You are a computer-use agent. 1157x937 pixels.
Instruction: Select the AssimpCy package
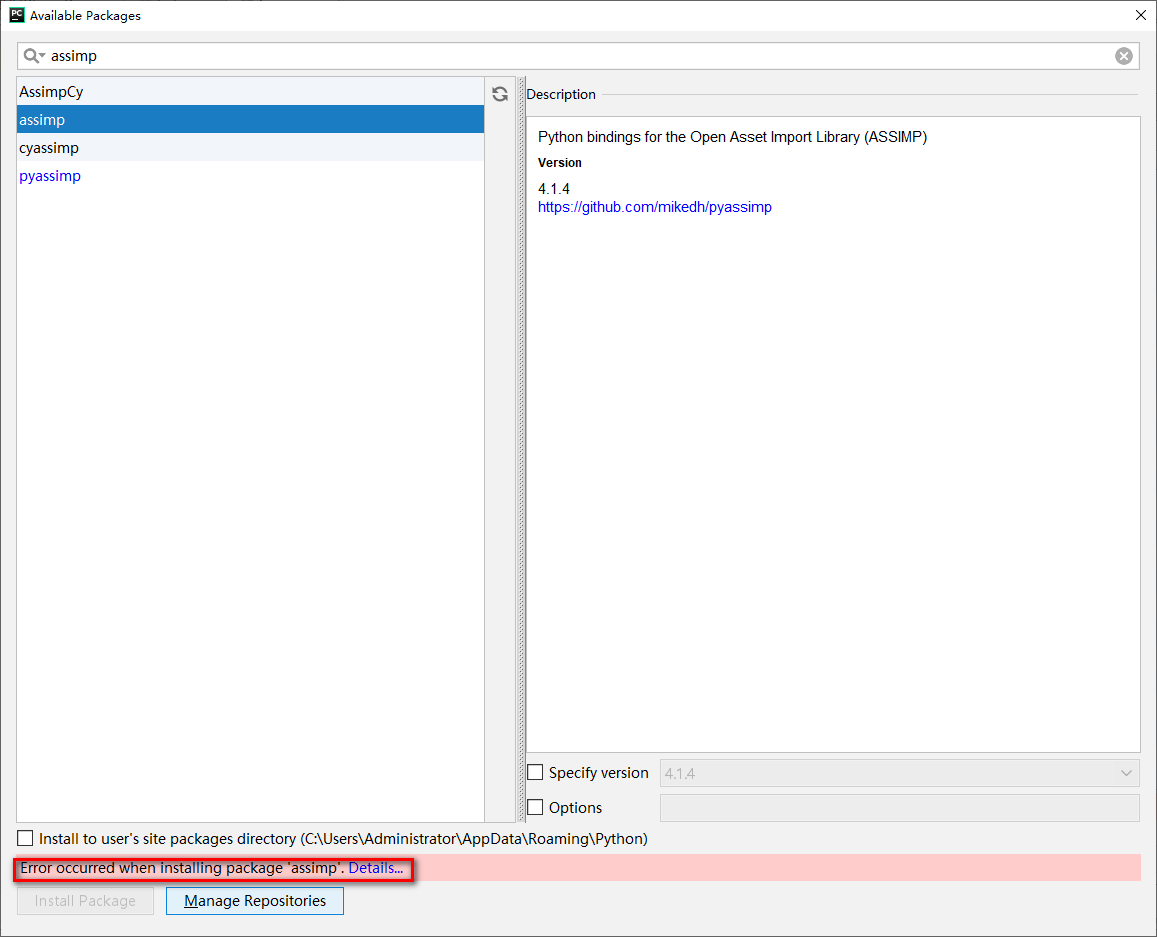tap(51, 91)
